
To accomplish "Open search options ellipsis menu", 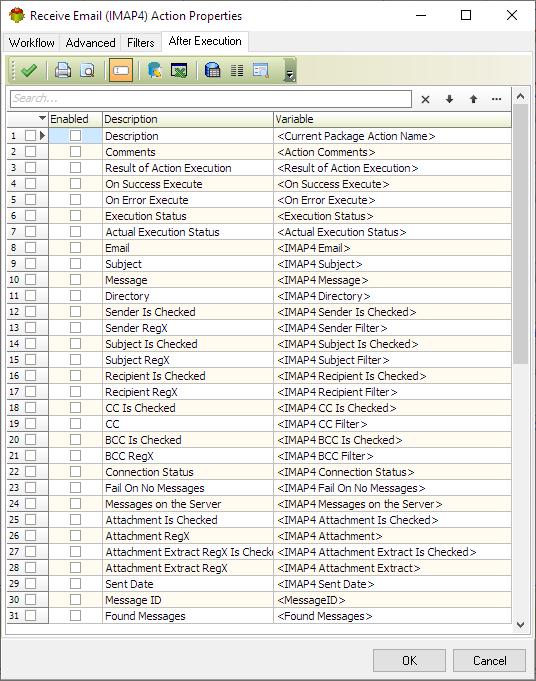I will click(x=496, y=99).
